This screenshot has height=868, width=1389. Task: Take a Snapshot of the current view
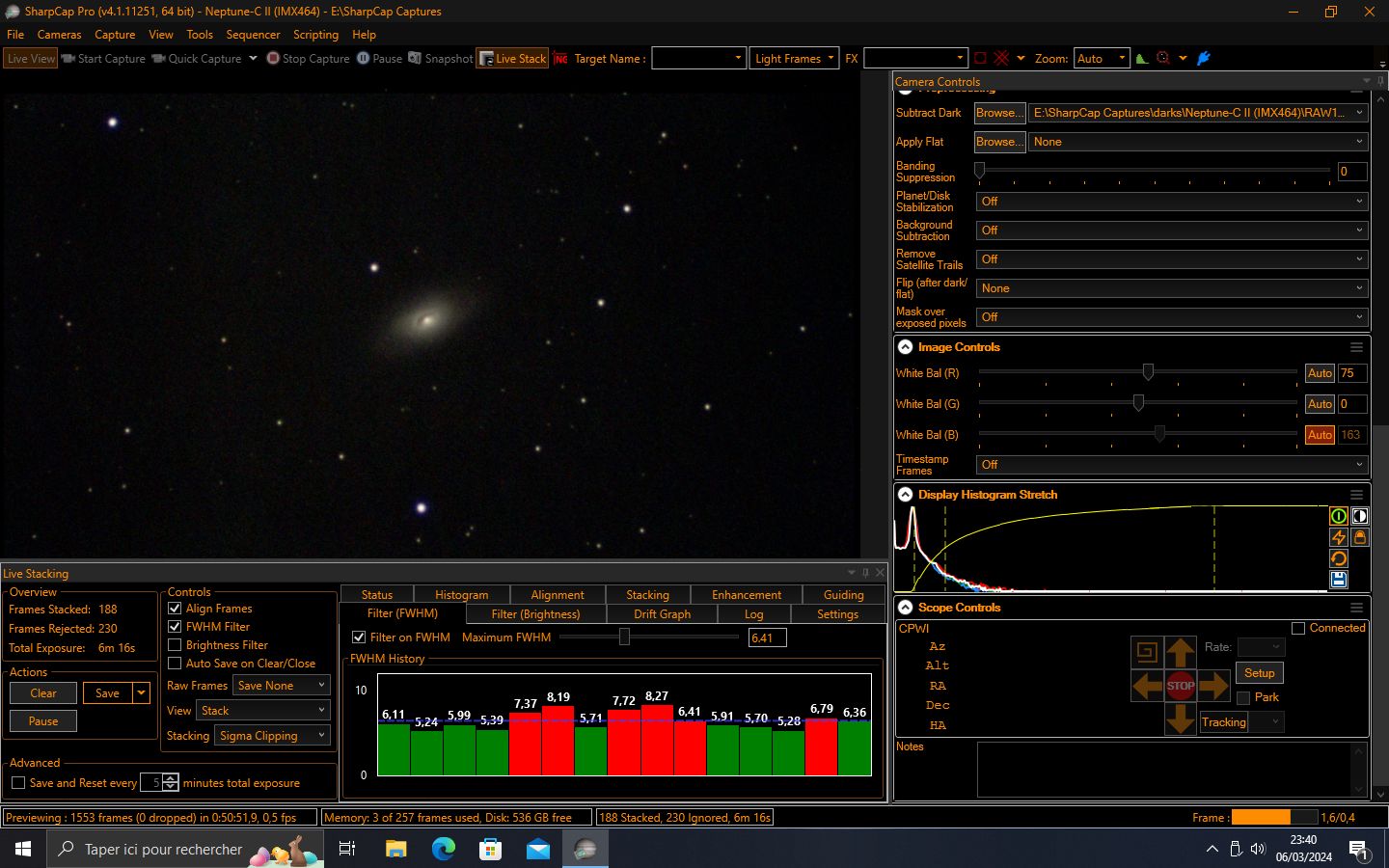click(440, 58)
